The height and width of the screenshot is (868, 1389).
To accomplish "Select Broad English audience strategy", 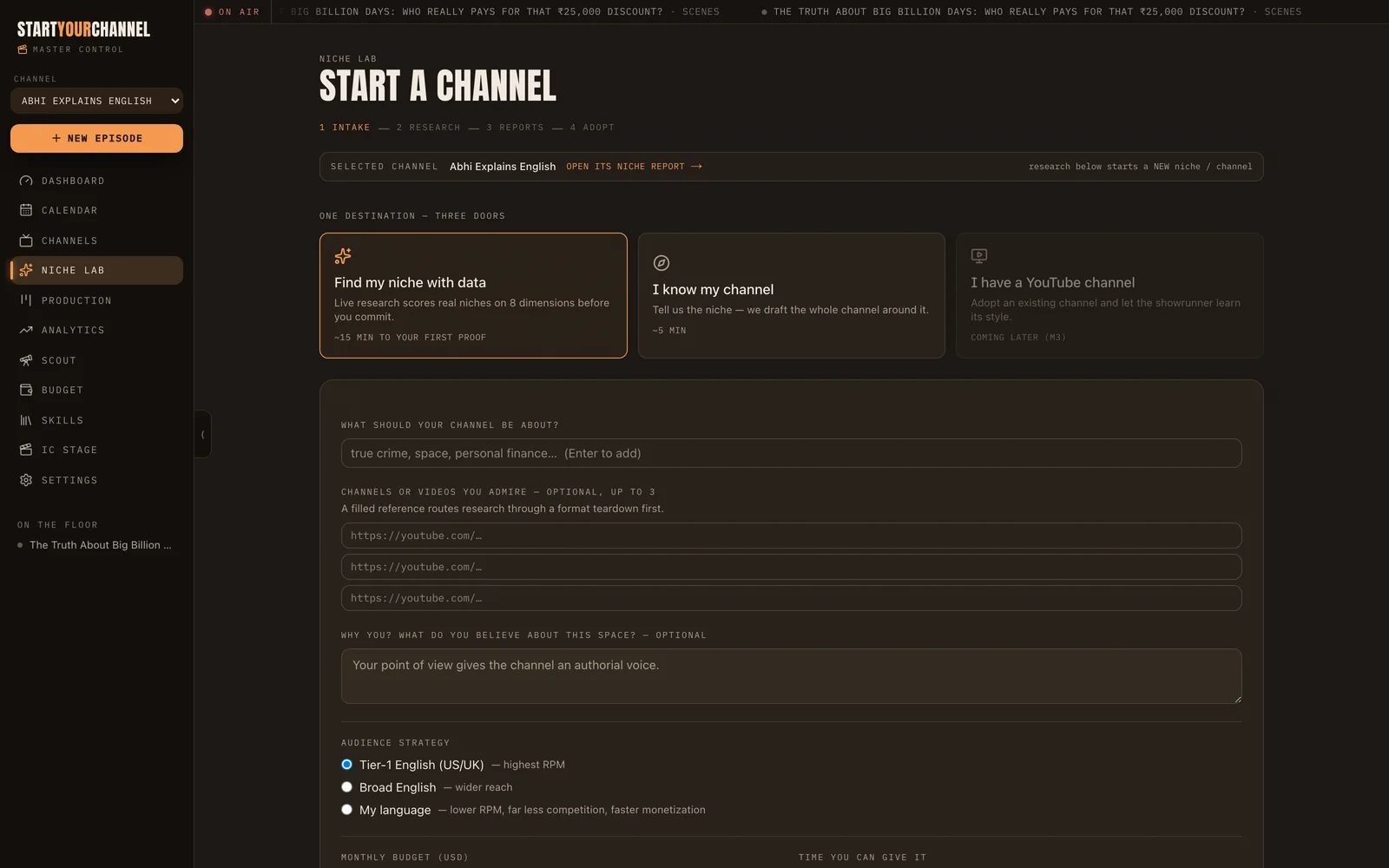I will [346, 787].
